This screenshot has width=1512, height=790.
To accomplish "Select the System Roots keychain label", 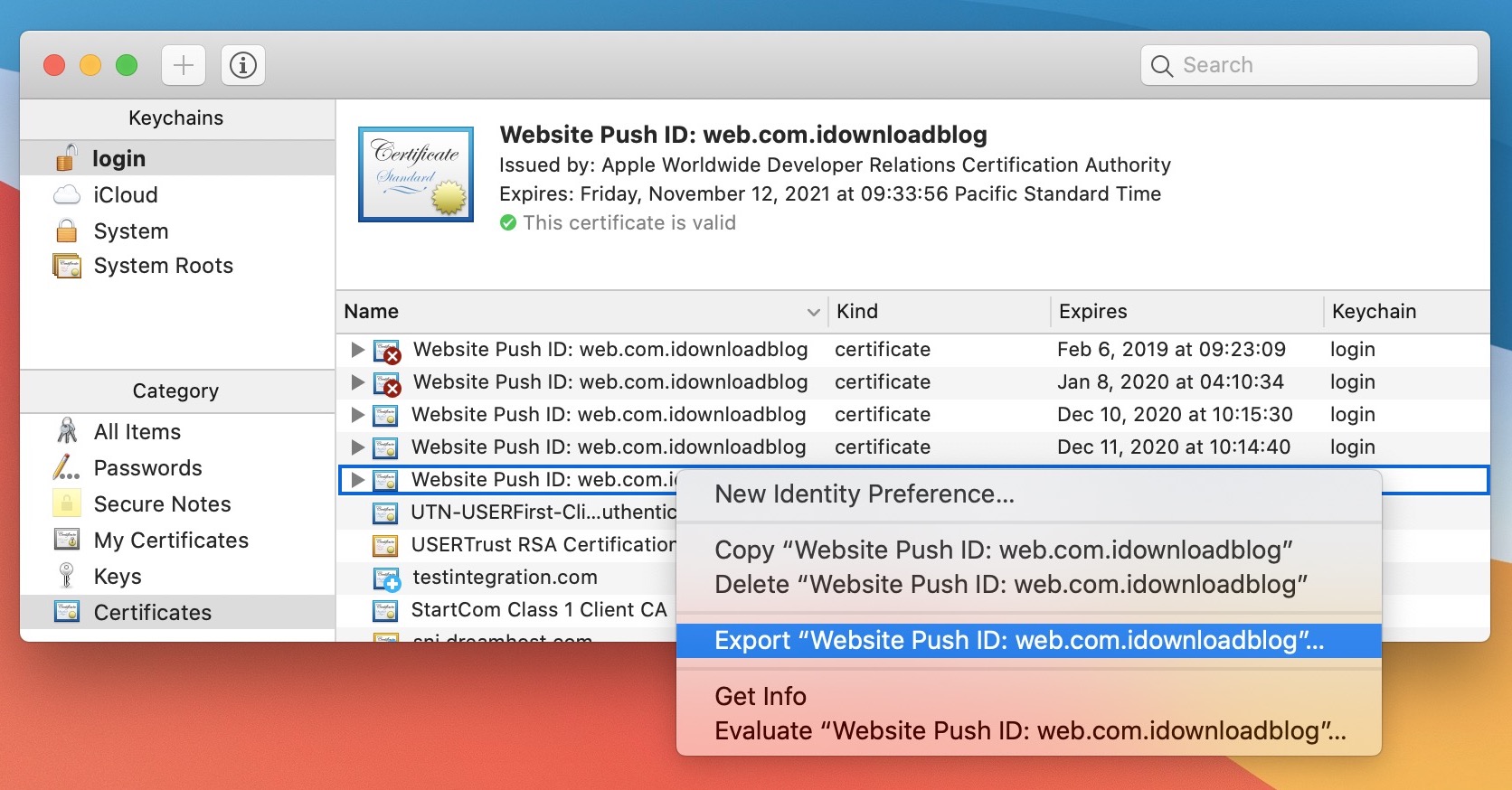I will [164, 266].
